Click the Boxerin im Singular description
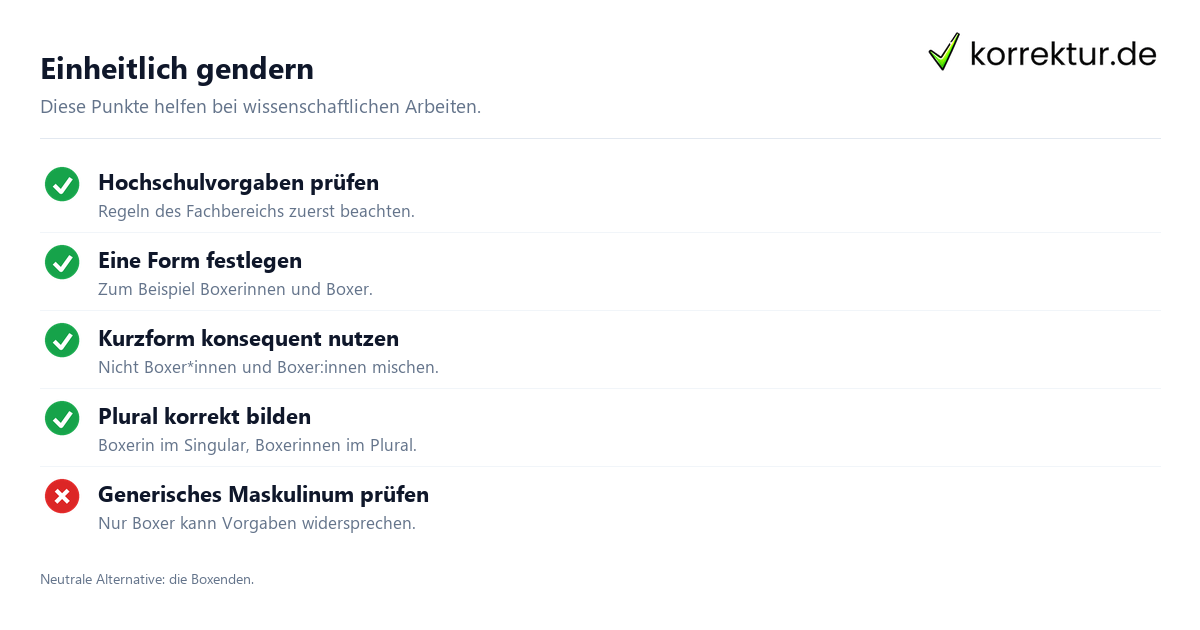The width and height of the screenshot is (1200, 630). point(257,446)
